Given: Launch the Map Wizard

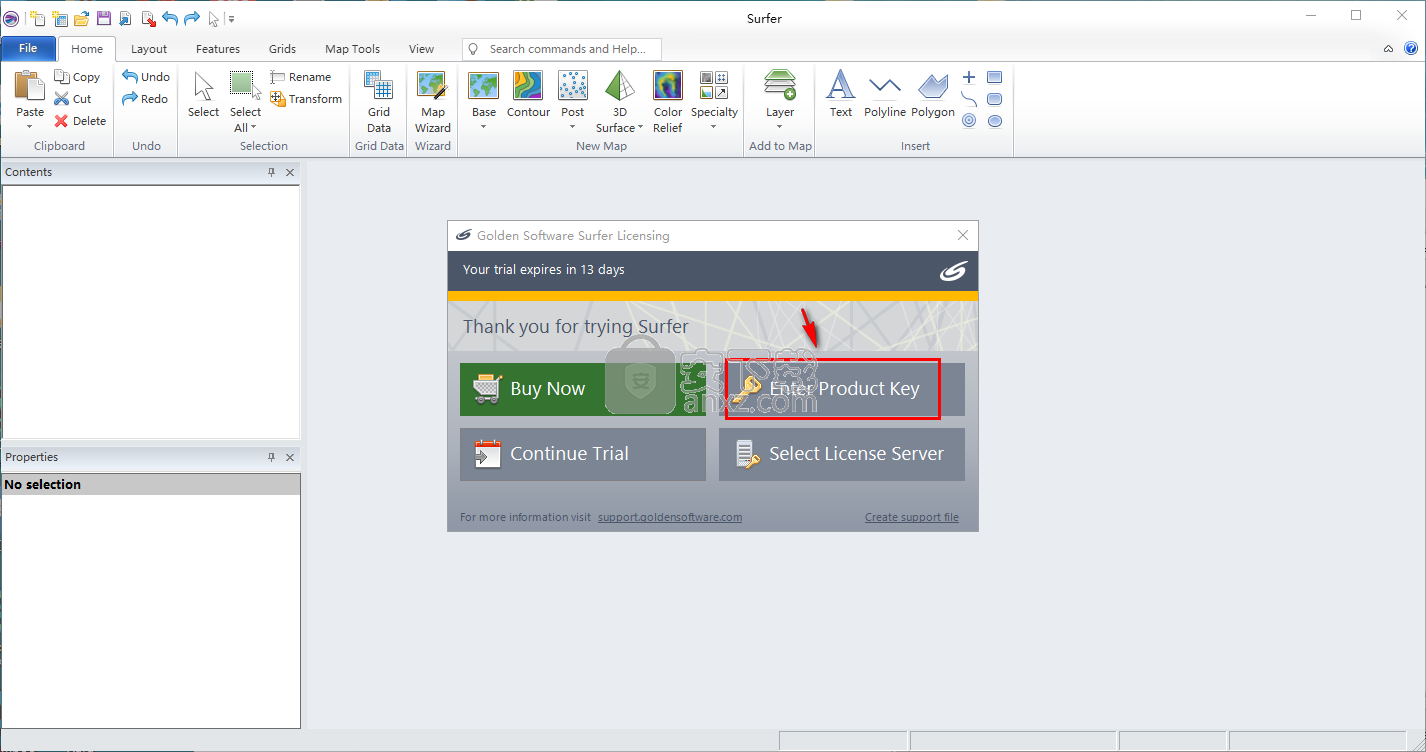Looking at the screenshot, I should pos(433,102).
